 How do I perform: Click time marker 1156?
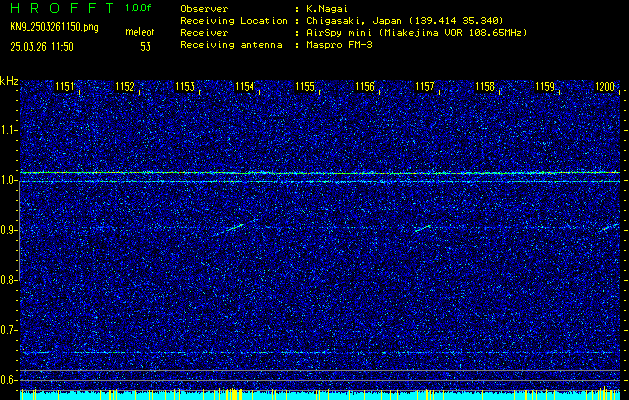pyautogui.click(x=365, y=87)
